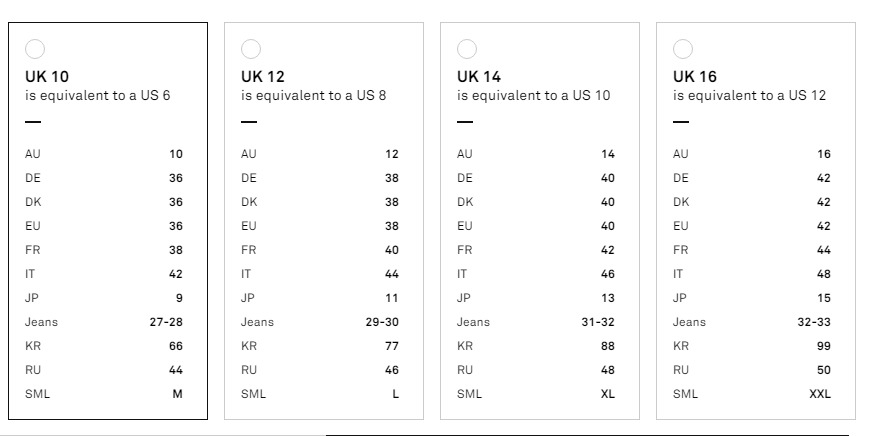Image resolution: width=871 pixels, height=436 pixels.
Task: Click the "equivalent to a US 10" text
Action: pos(533,96)
